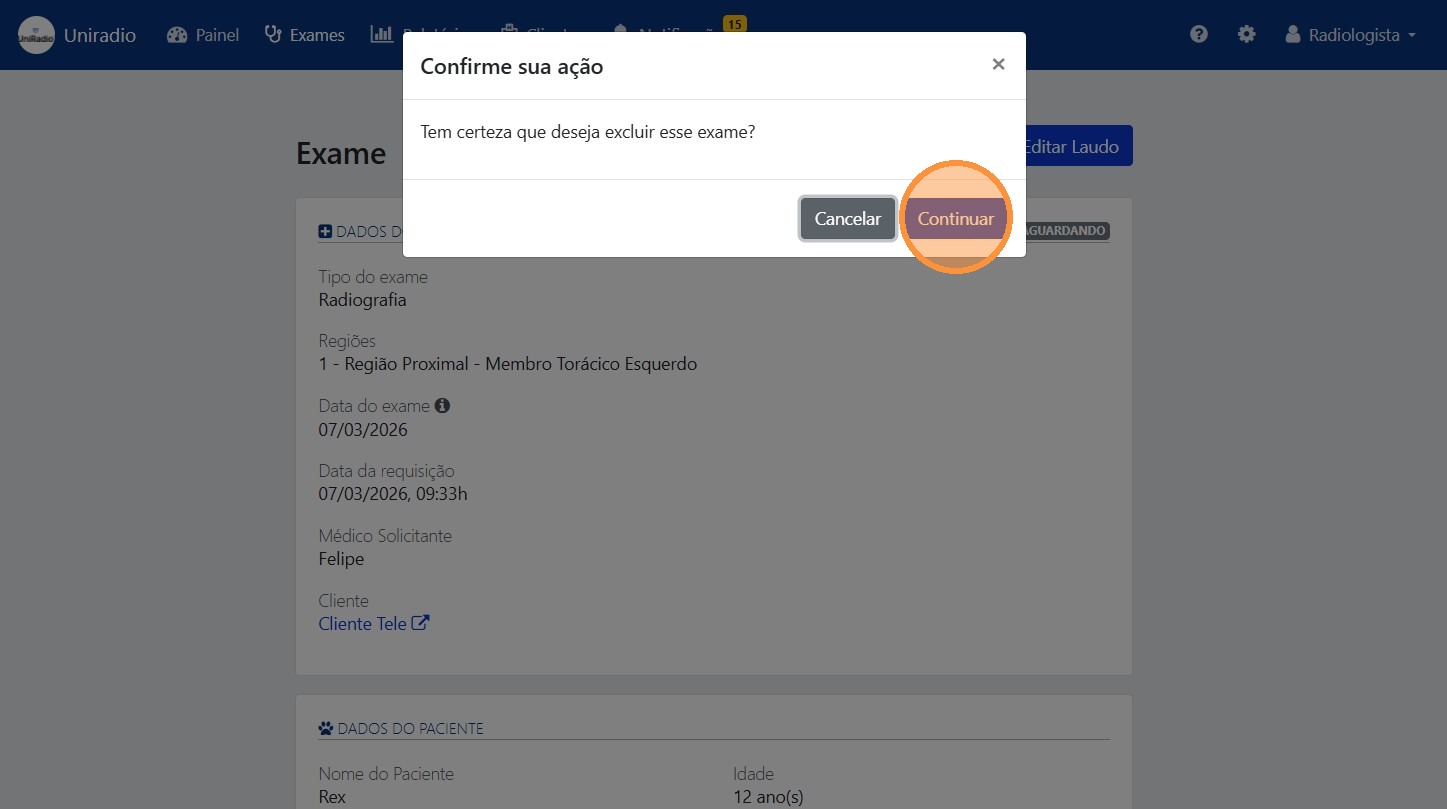Click the paw print icon on Dados do Paciente
The width and height of the screenshot is (1447, 809).
(324, 727)
